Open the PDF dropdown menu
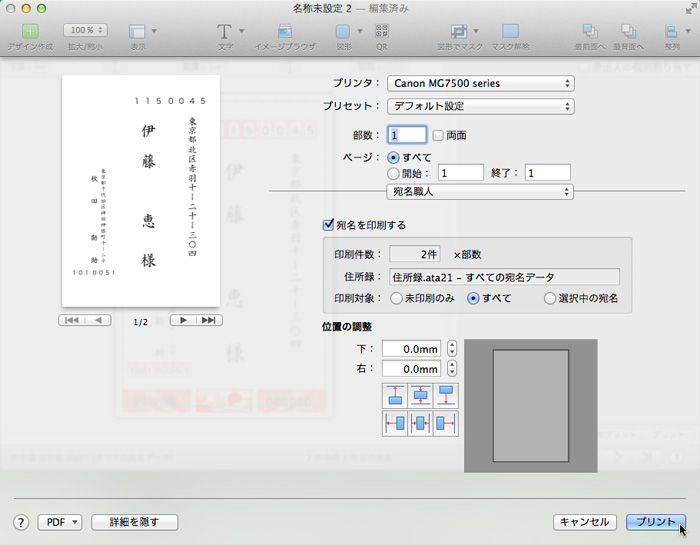This screenshot has height=545, width=700. 59,522
